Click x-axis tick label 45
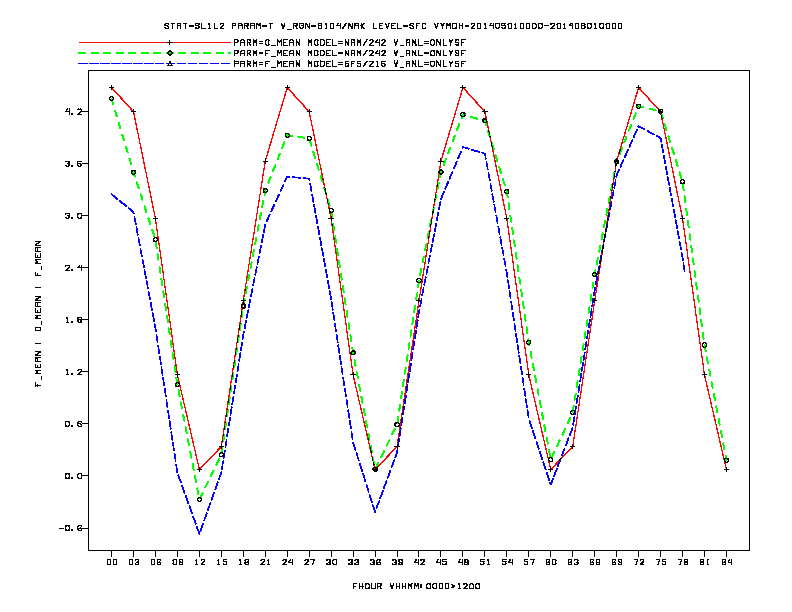Viewport: 792px width, 612px height. (441, 562)
